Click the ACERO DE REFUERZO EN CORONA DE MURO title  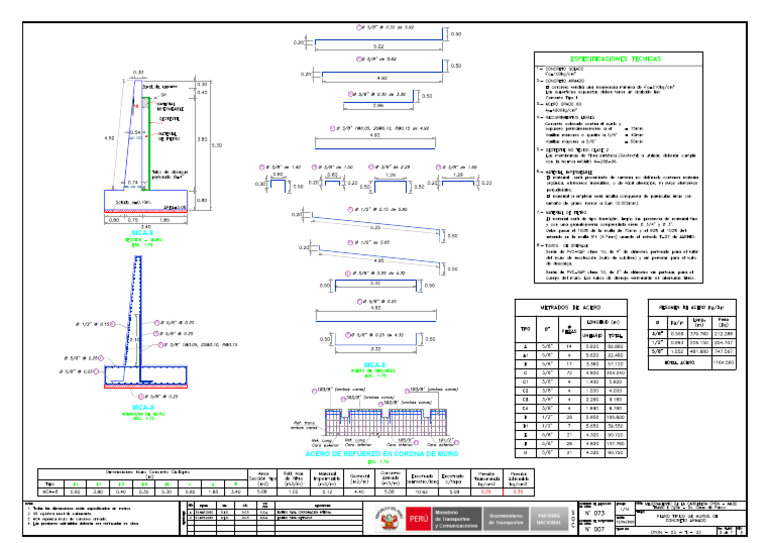pos(382,454)
